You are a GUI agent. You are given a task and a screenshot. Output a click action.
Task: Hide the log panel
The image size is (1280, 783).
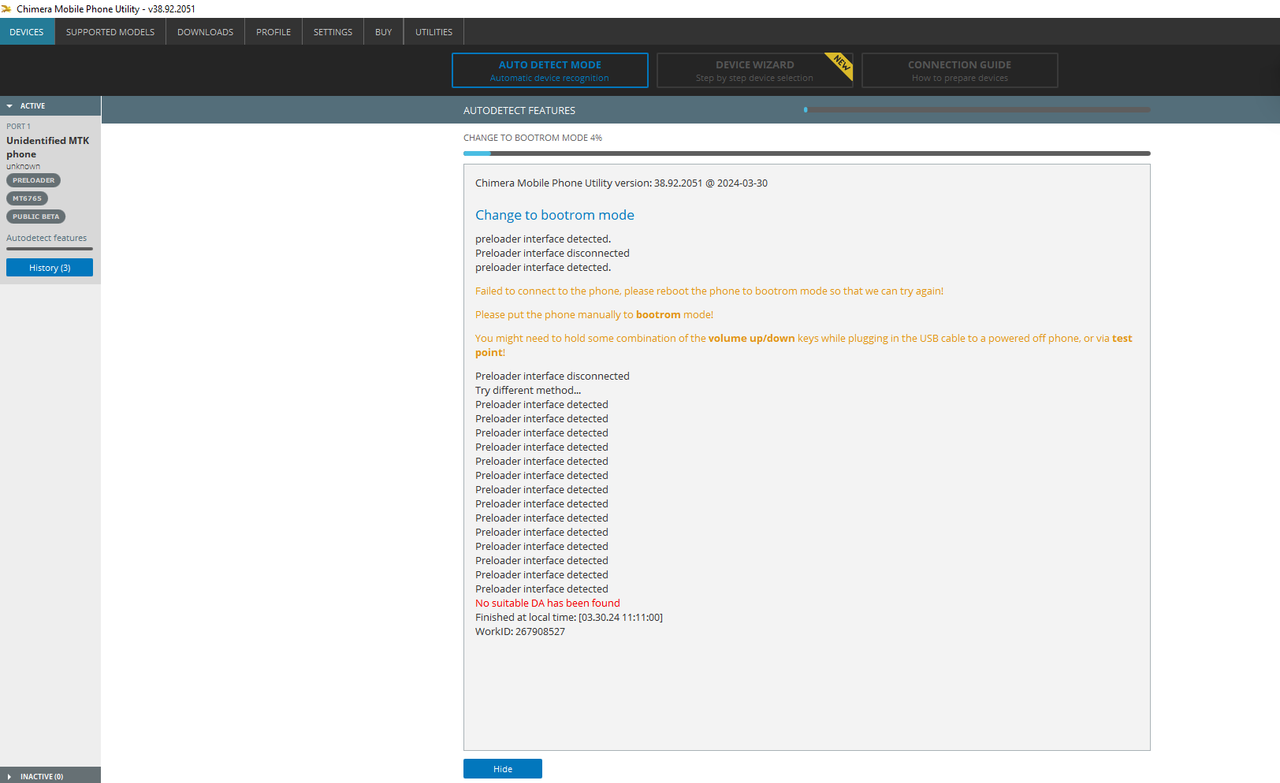[502, 768]
